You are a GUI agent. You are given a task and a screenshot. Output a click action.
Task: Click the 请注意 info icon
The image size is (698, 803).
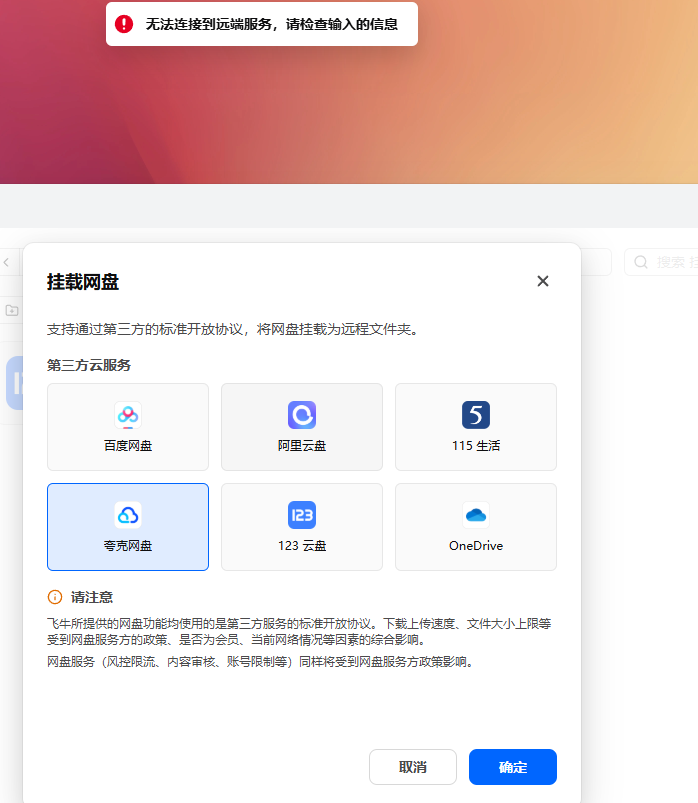pos(55,597)
